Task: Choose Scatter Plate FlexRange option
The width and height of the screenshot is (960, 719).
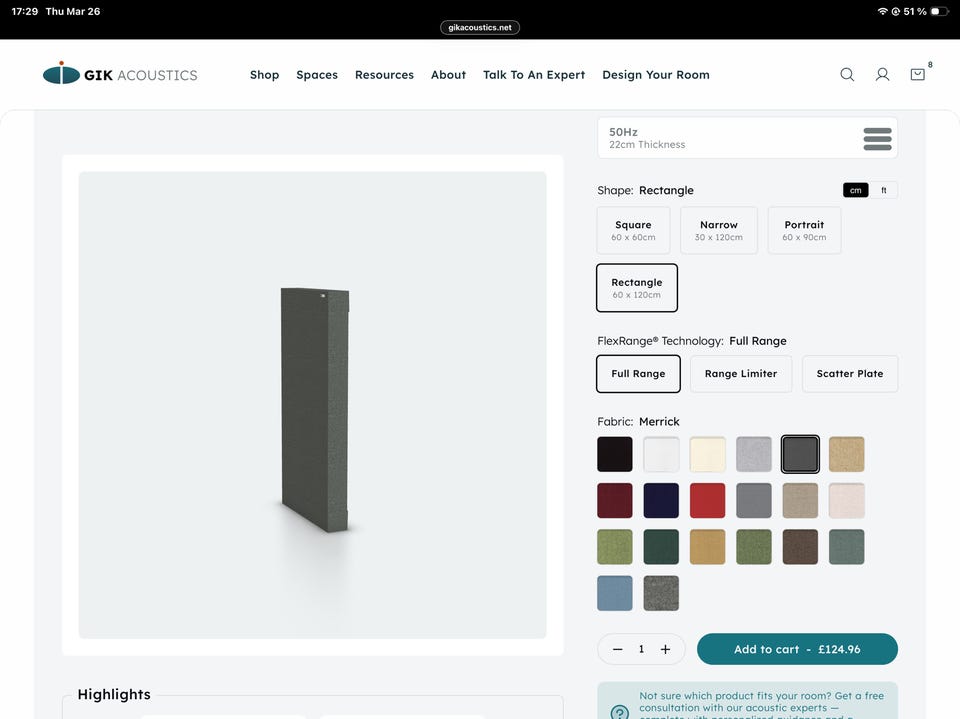Action: point(850,374)
